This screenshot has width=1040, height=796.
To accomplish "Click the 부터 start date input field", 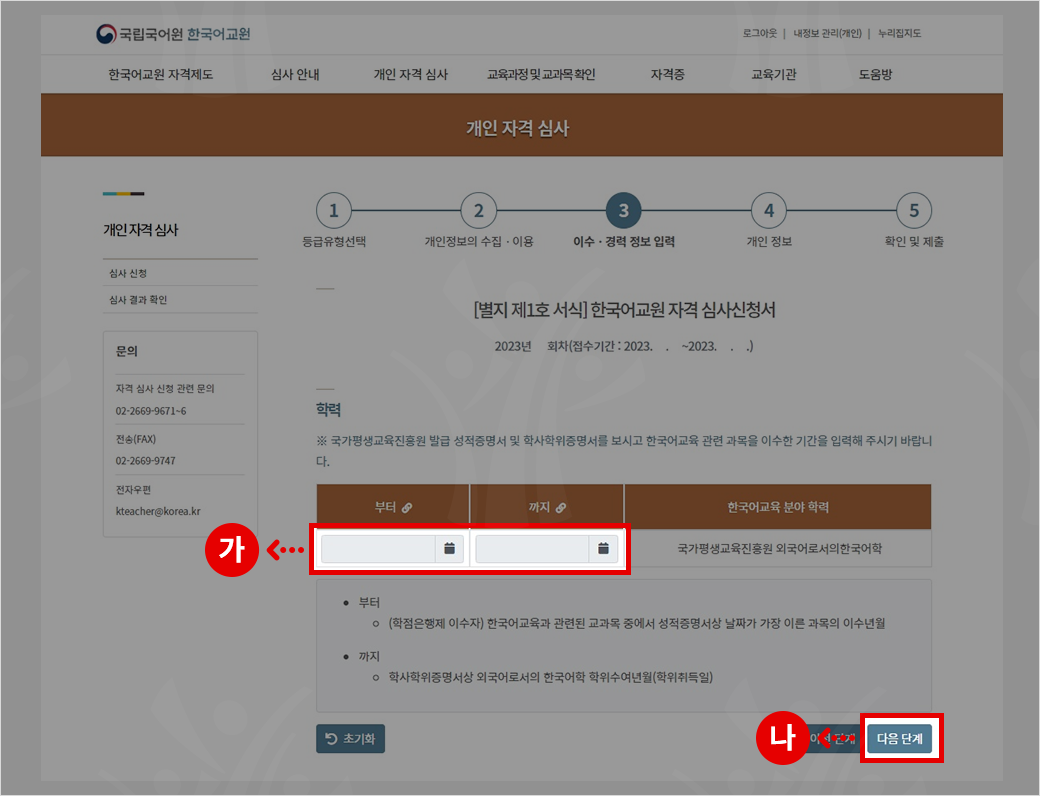I will [378, 549].
